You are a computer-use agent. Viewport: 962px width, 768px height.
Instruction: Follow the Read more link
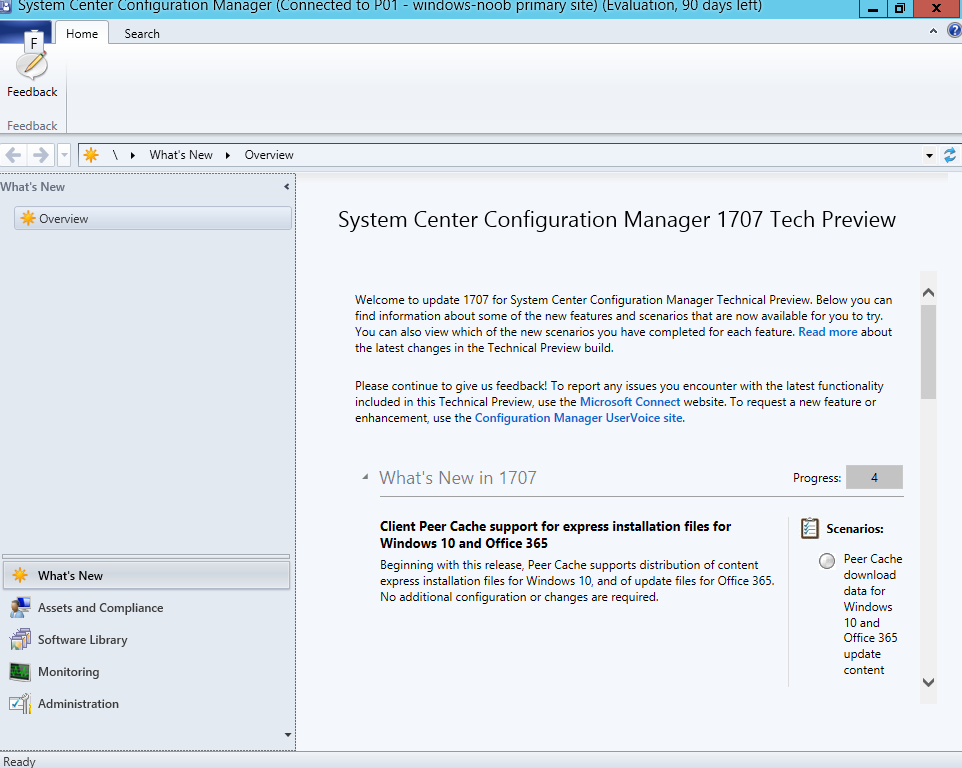[x=827, y=332]
